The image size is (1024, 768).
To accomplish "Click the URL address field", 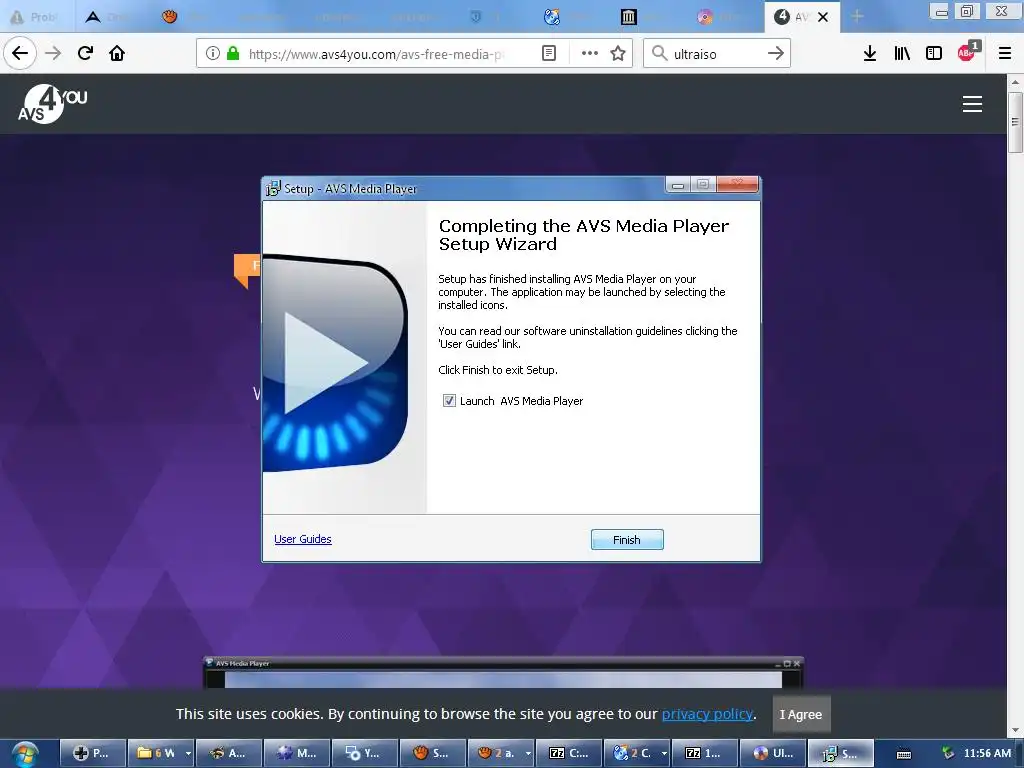I will click(377, 54).
